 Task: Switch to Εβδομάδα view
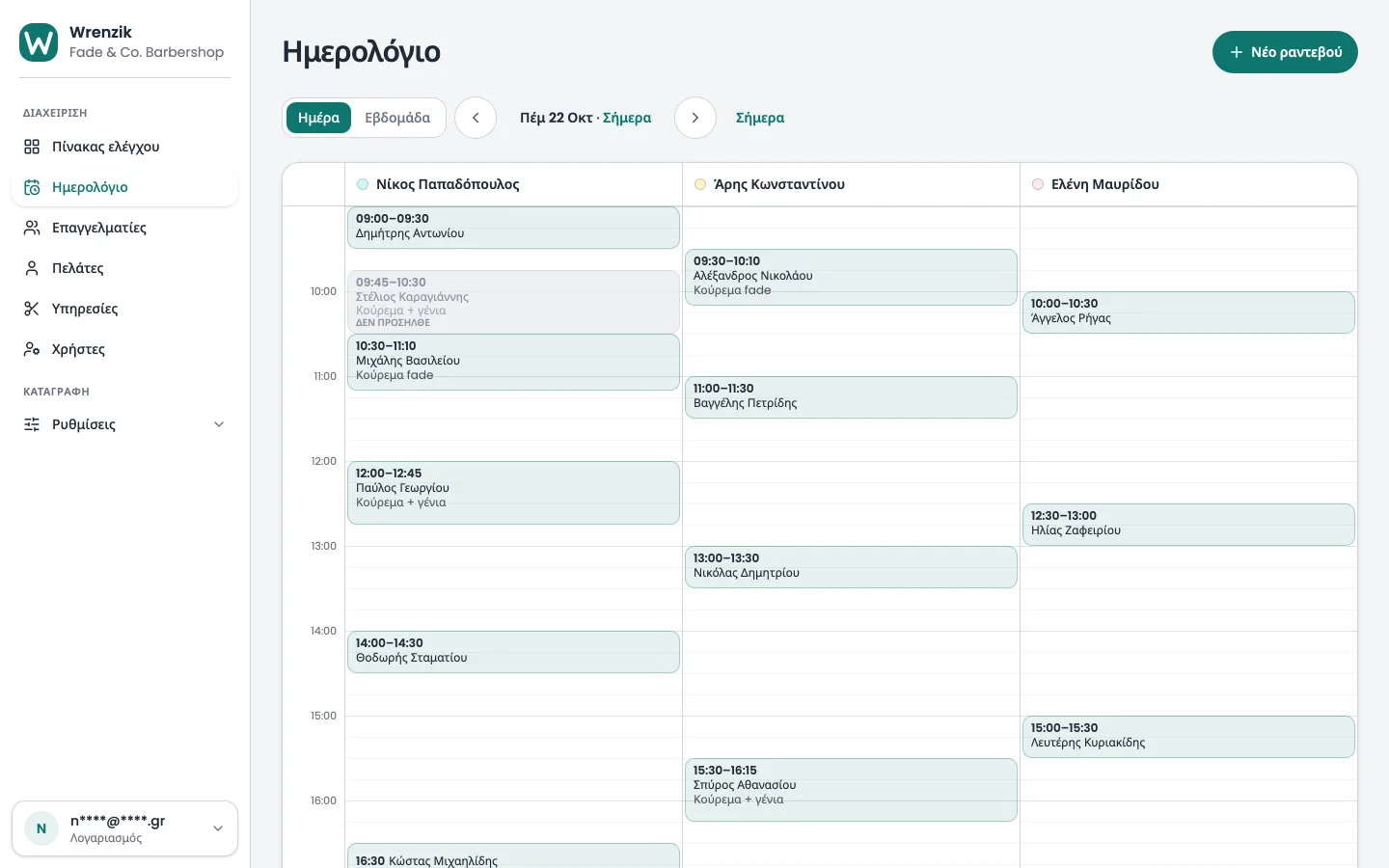coord(397,118)
